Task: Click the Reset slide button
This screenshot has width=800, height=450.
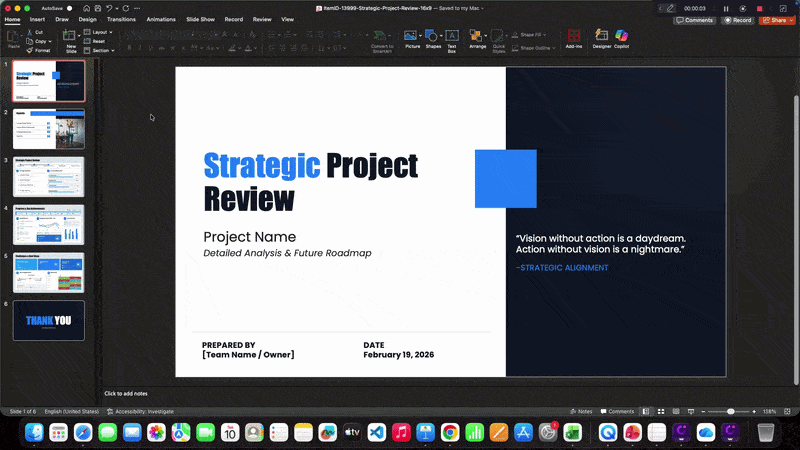Action: coord(94,41)
